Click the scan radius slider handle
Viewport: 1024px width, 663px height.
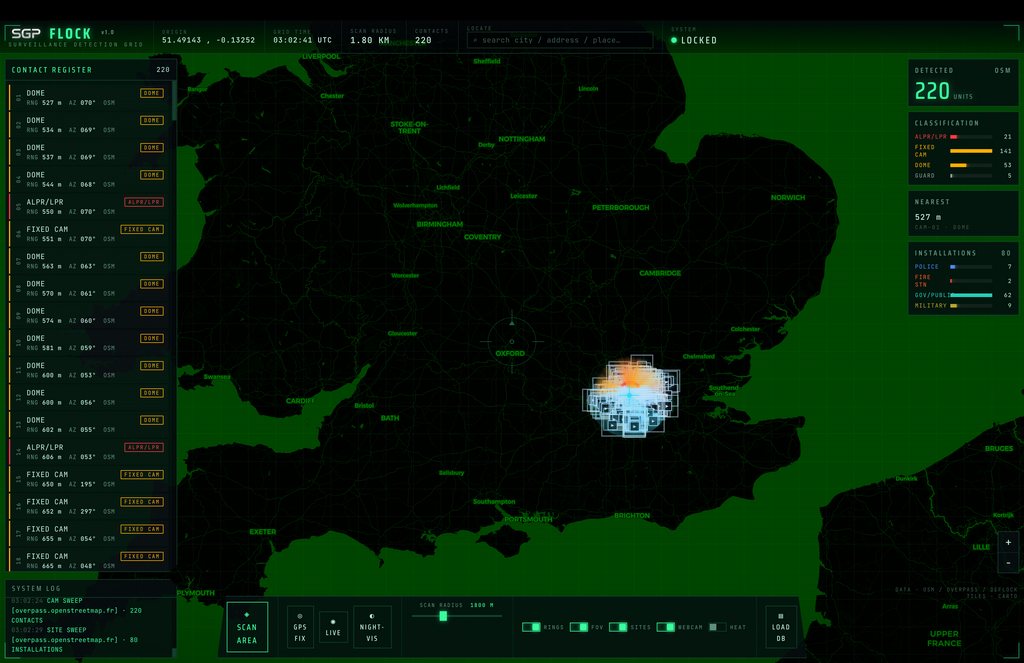click(443, 616)
